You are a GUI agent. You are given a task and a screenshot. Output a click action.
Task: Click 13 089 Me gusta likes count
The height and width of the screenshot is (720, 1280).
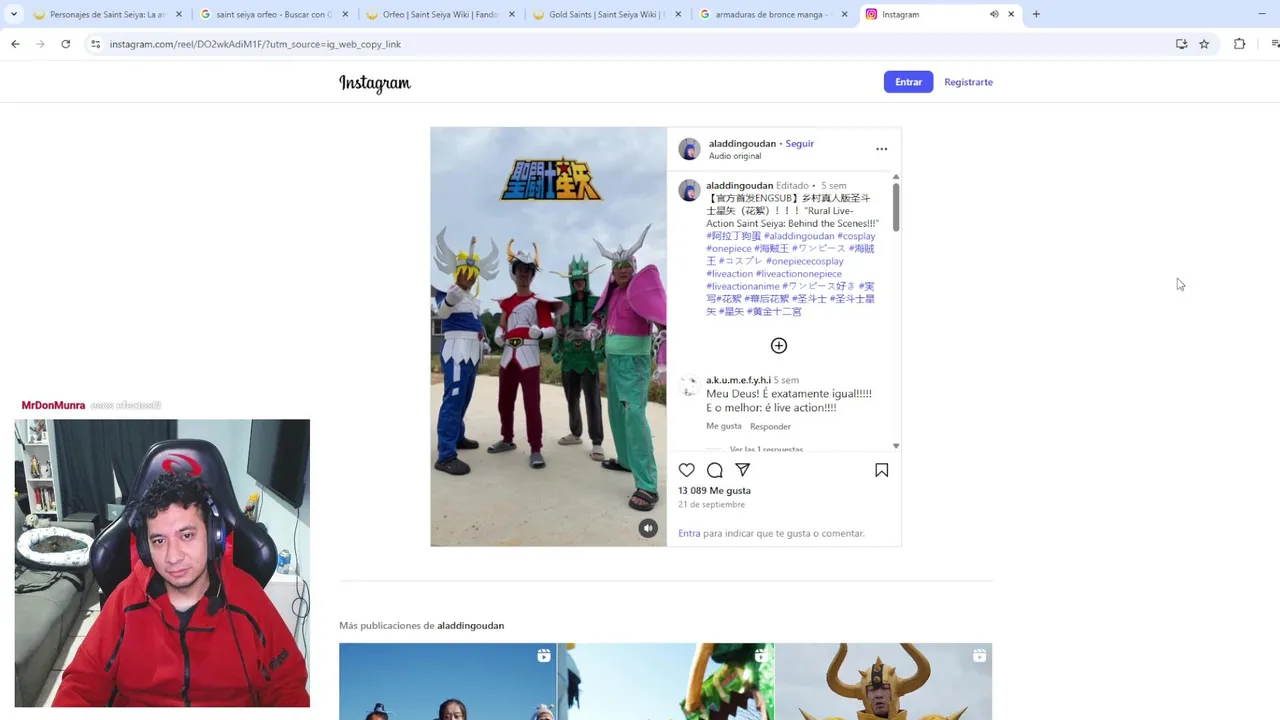pyautogui.click(x=714, y=491)
